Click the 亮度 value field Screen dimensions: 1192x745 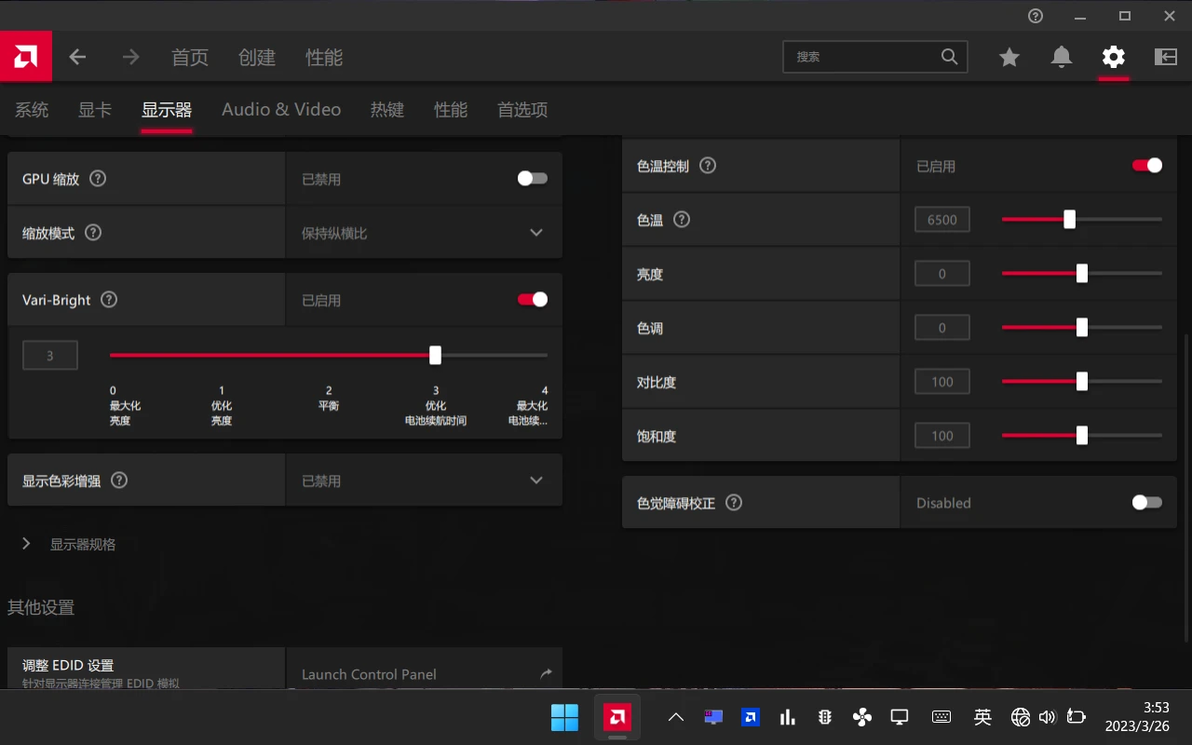[942, 274]
